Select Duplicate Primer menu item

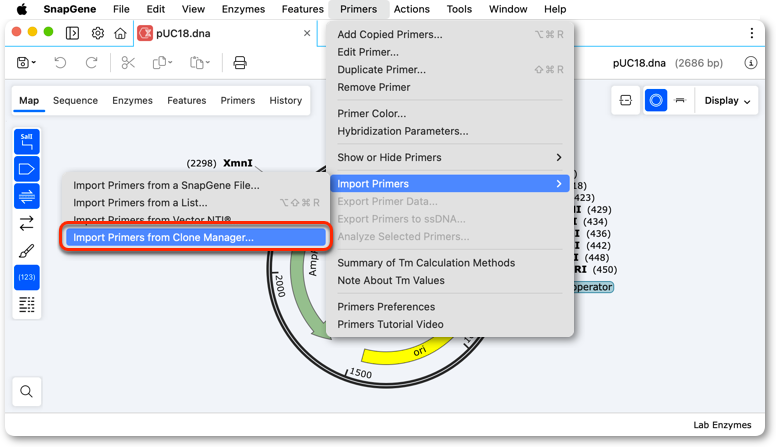point(449,69)
